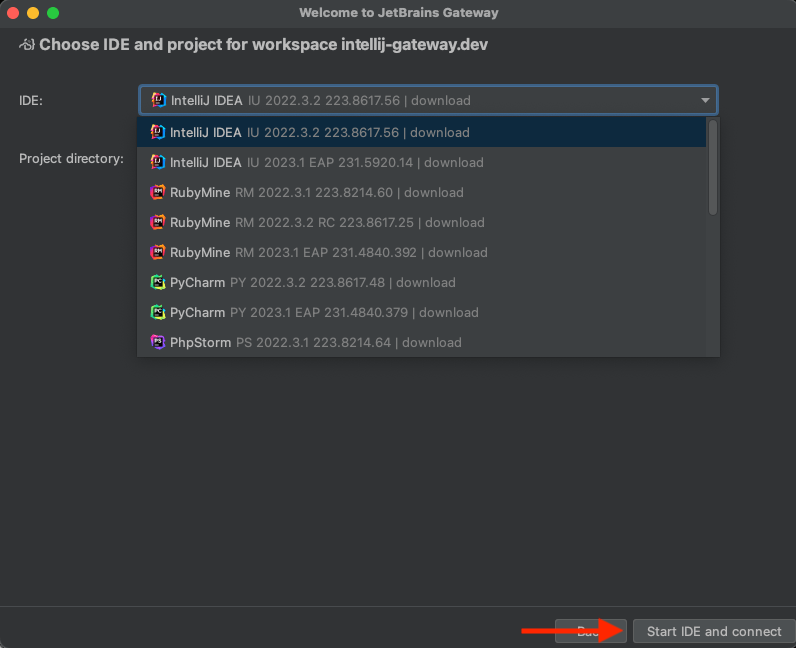Pick PhpStorm PS 2022.3.1 223.8214.64

pyautogui.click(x=421, y=342)
